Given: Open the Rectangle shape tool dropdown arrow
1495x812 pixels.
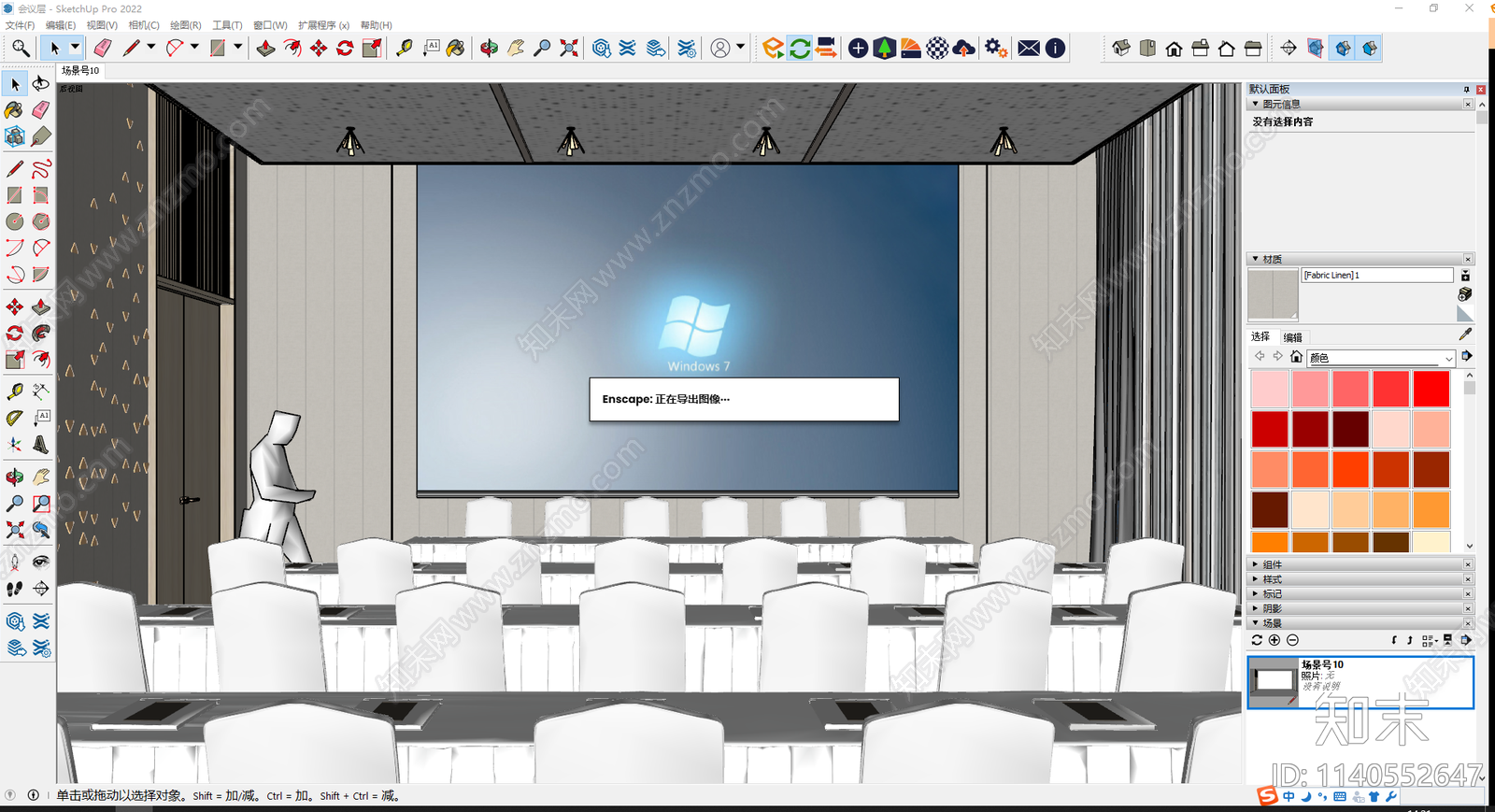Looking at the screenshot, I should click(x=237, y=47).
